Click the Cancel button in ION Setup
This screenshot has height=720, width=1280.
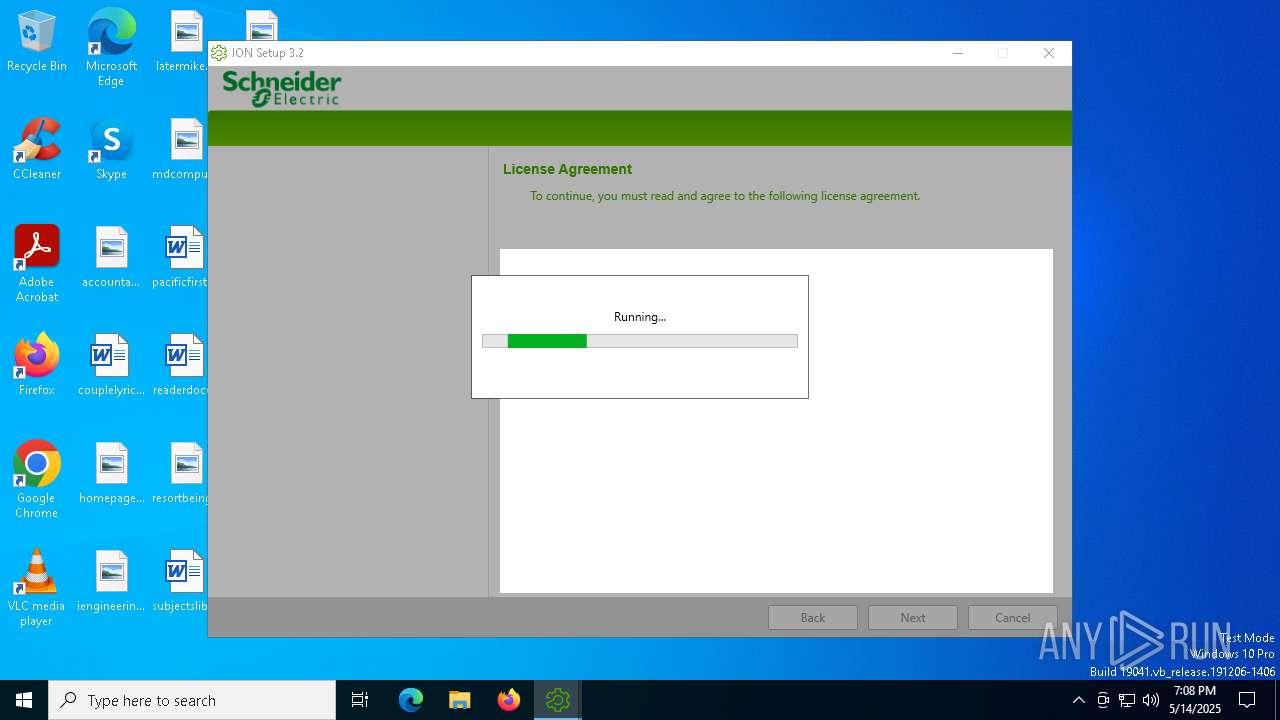[x=1013, y=617]
